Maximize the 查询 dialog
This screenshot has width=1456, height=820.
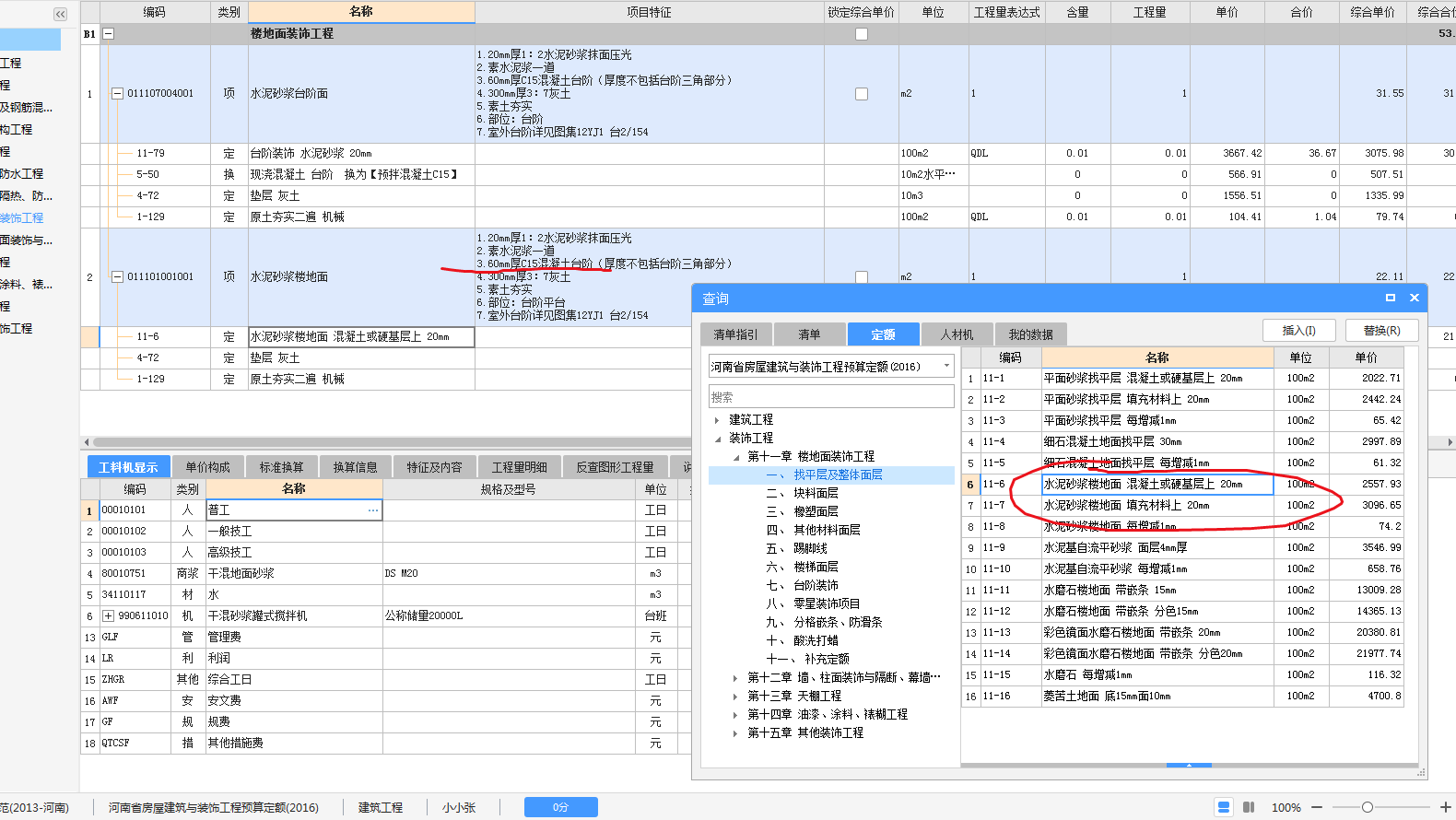coord(1390,298)
